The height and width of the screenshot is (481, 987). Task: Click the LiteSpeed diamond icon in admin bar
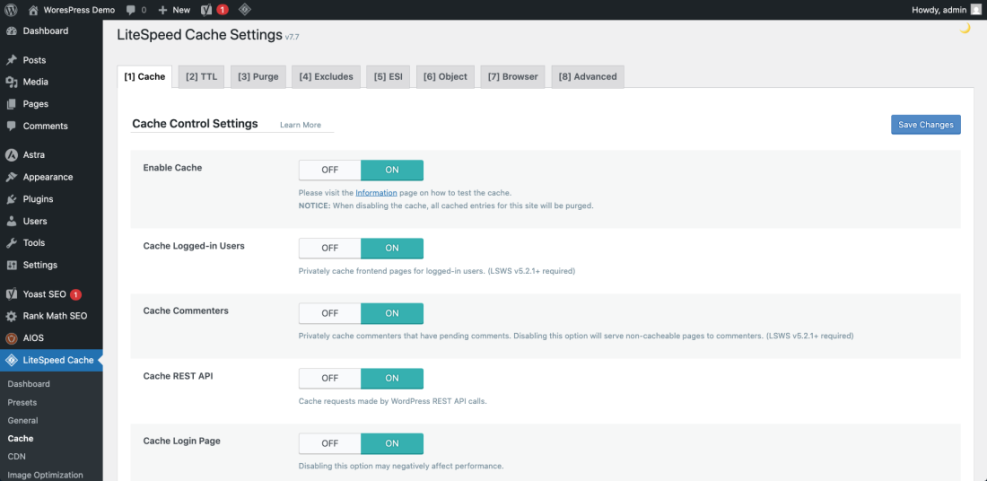click(x=244, y=9)
